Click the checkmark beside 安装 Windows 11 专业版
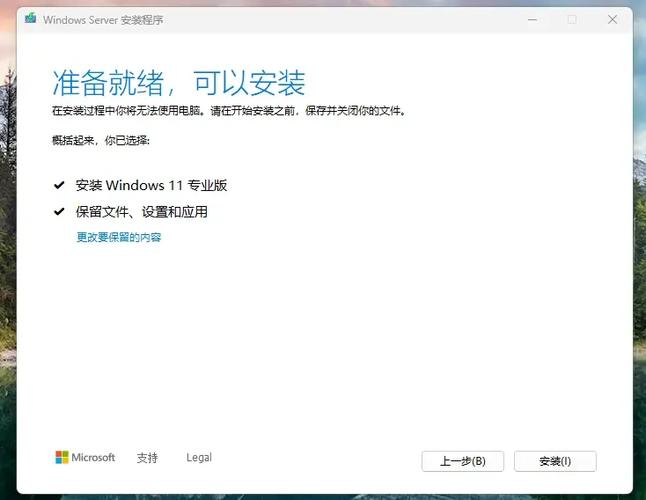The width and height of the screenshot is (646, 500). (x=59, y=185)
